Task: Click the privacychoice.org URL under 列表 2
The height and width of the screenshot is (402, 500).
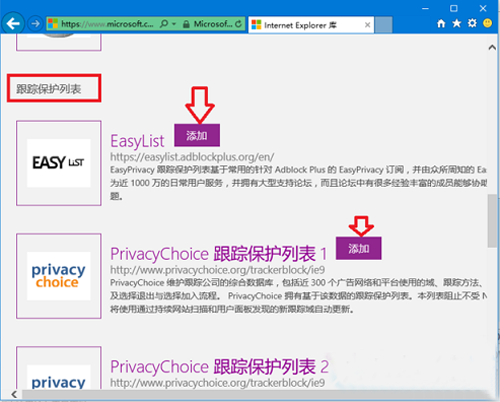Action: 217,383
